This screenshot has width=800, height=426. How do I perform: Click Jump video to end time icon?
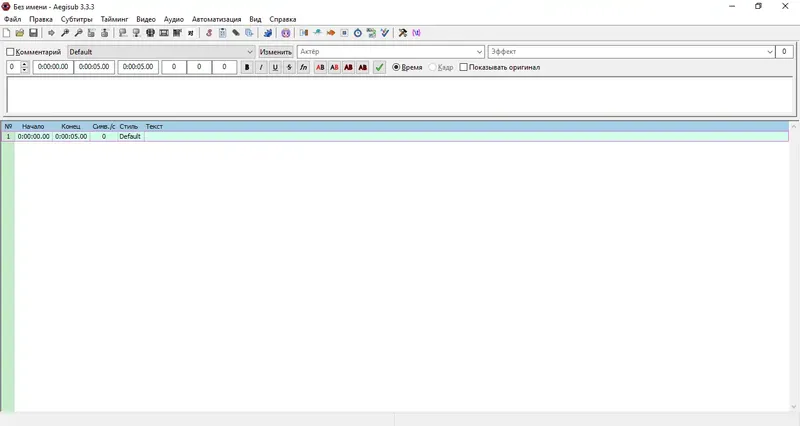click(105, 33)
